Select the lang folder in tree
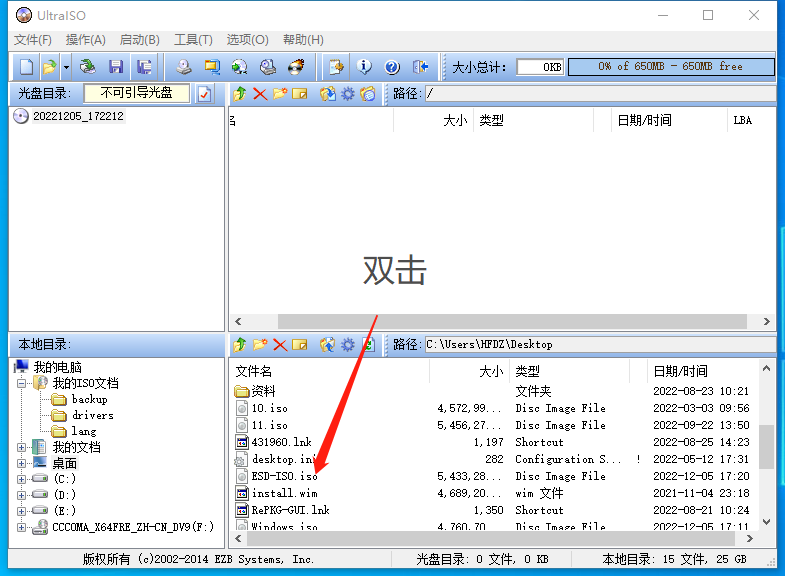The width and height of the screenshot is (785, 576). pyautogui.click(x=84, y=431)
